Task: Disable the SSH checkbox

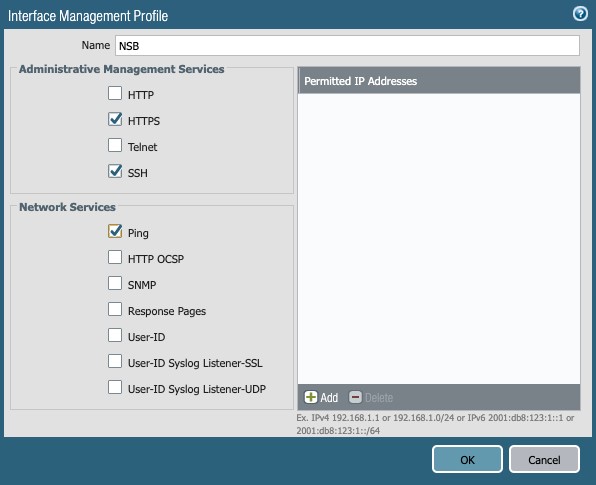Action: pyautogui.click(x=115, y=171)
